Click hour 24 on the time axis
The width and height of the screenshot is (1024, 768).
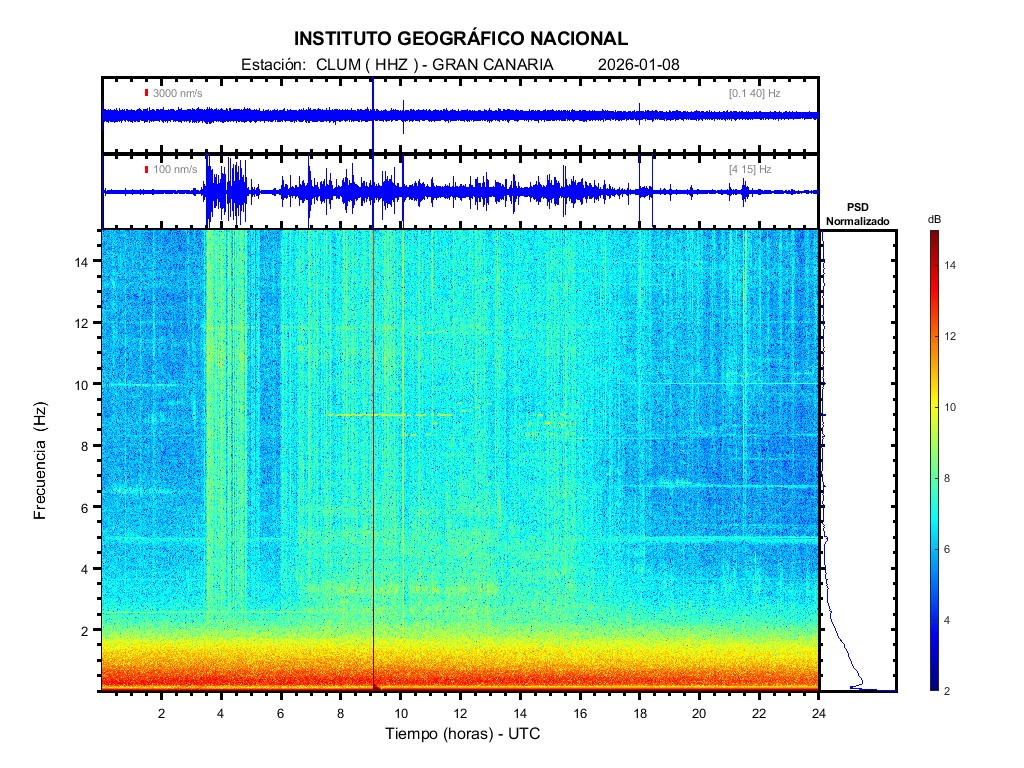pyautogui.click(x=819, y=712)
